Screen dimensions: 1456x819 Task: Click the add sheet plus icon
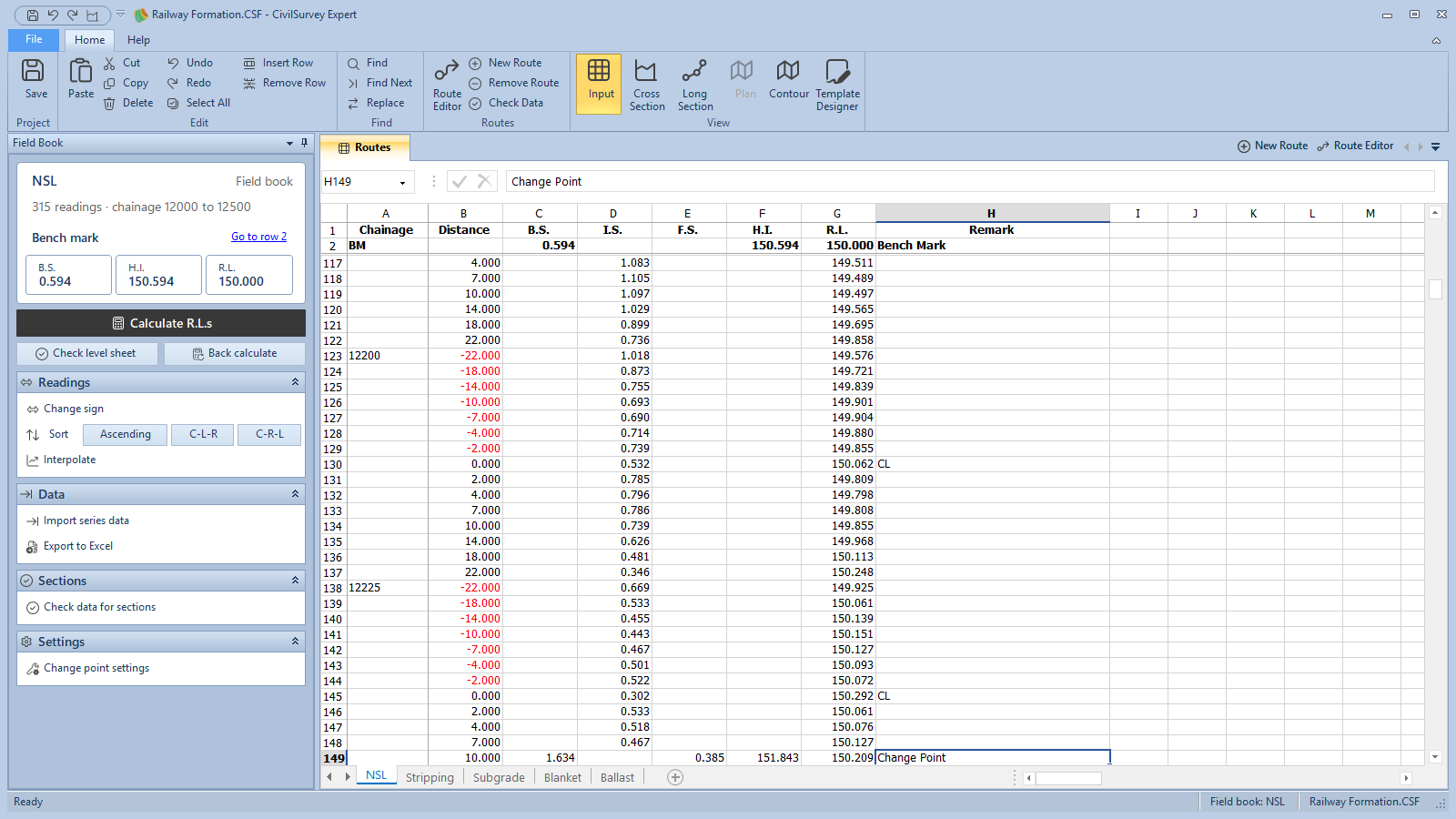coord(675,777)
